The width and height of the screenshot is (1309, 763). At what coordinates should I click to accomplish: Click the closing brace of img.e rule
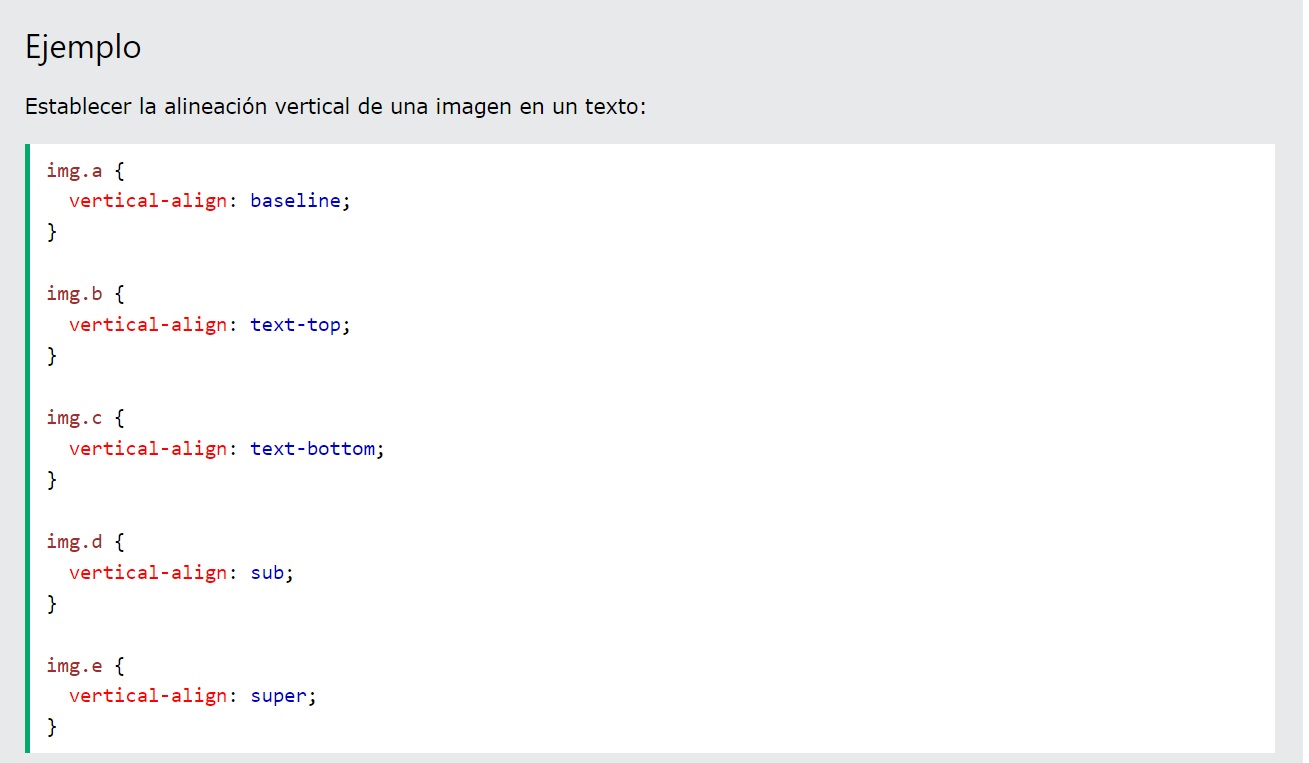[x=52, y=727]
